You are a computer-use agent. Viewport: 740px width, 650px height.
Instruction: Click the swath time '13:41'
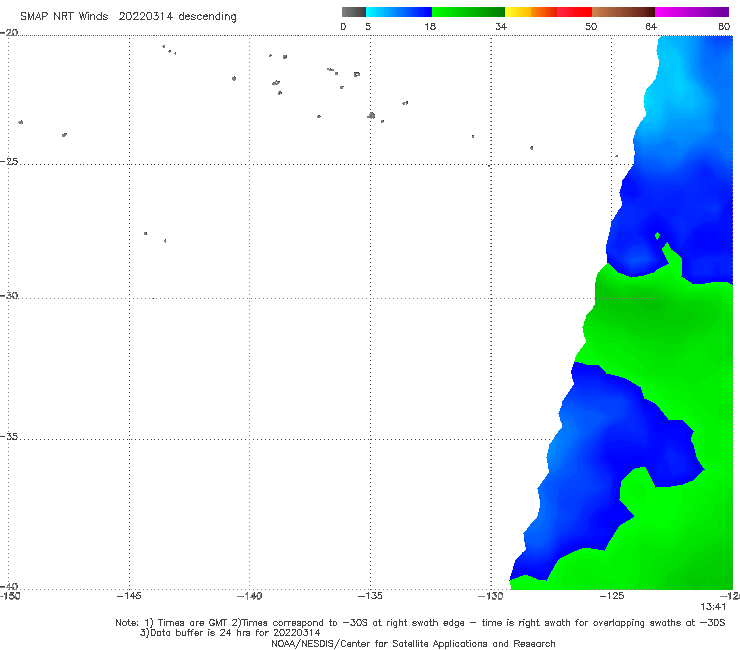coord(713,607)
